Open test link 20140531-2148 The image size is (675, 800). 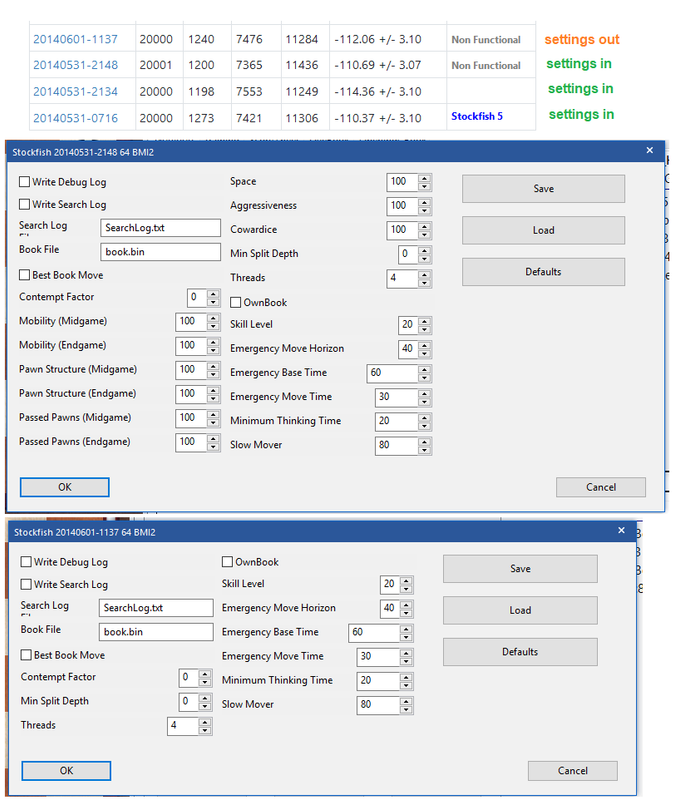76,65
